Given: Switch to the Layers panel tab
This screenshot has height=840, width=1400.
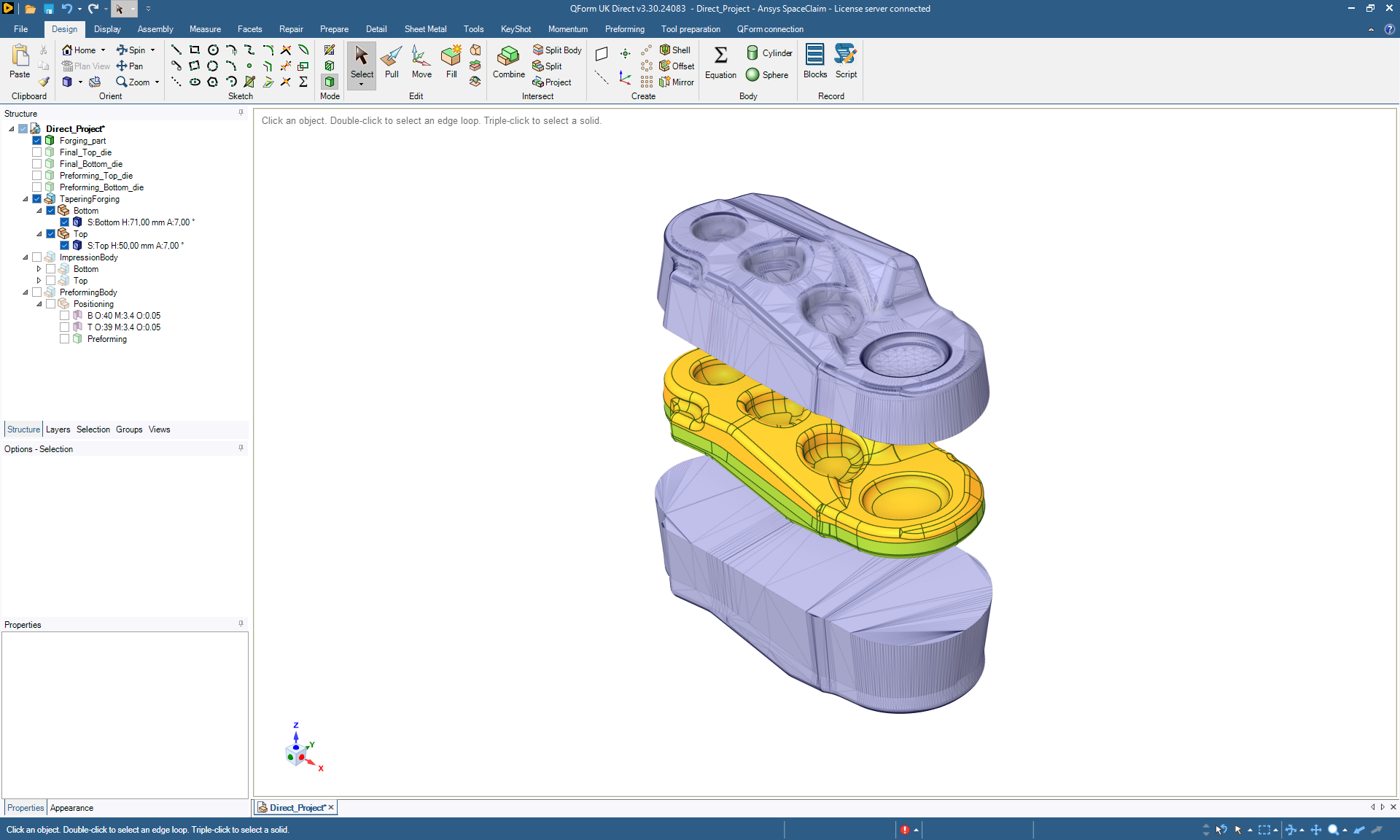Looking at the screenshot, I should click(x=58, y=429).
